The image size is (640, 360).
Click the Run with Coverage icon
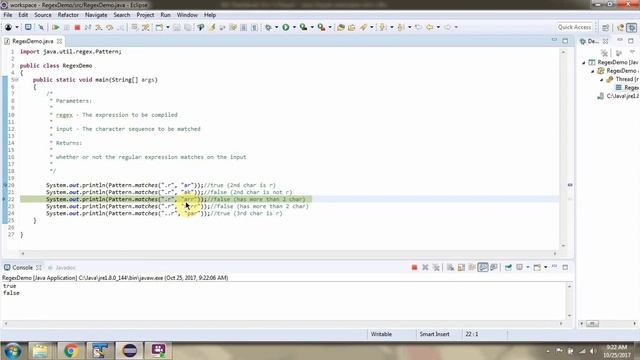pos(303,27)
